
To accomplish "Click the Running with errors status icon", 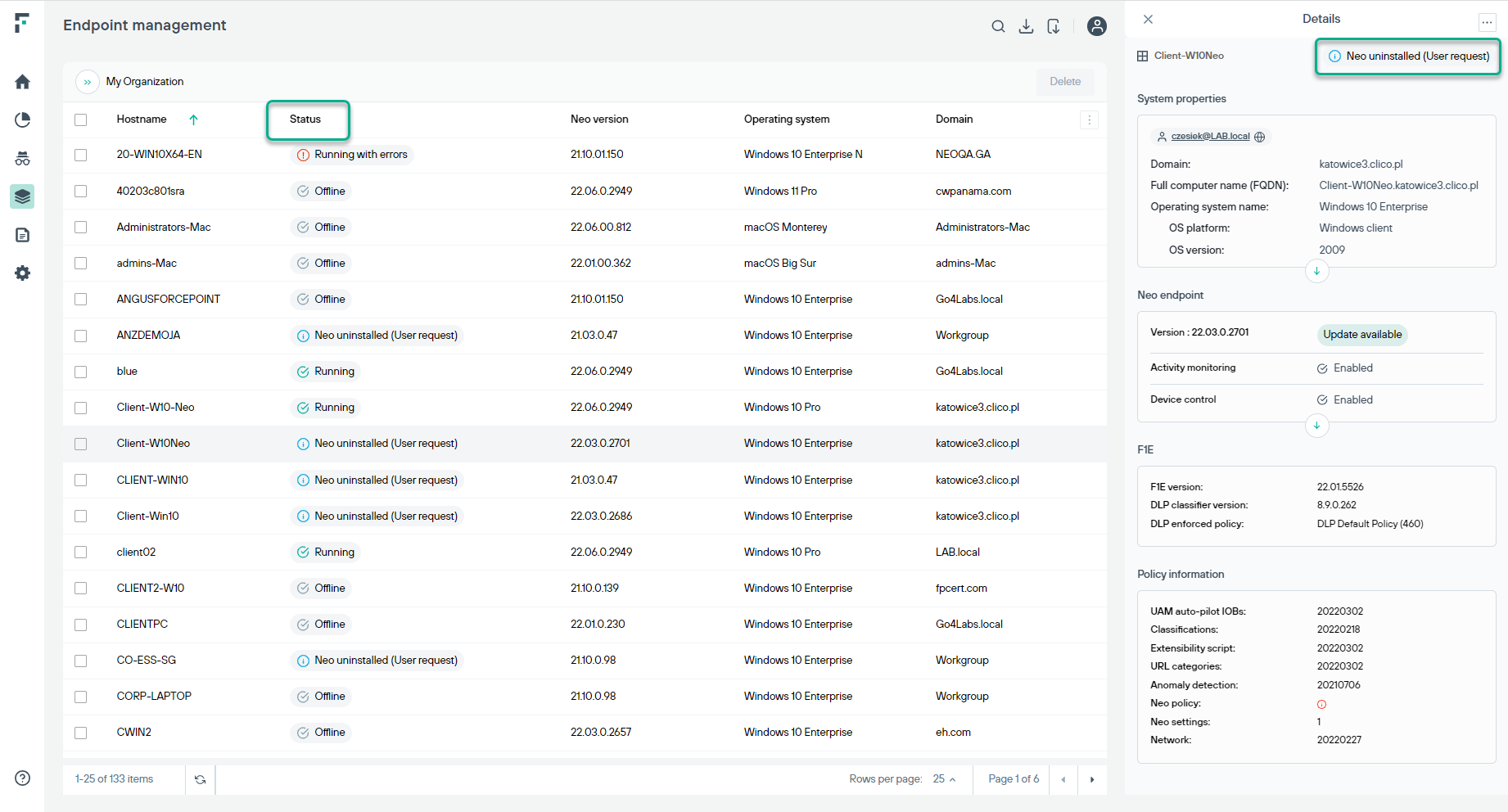I will (x=303, y=155).
